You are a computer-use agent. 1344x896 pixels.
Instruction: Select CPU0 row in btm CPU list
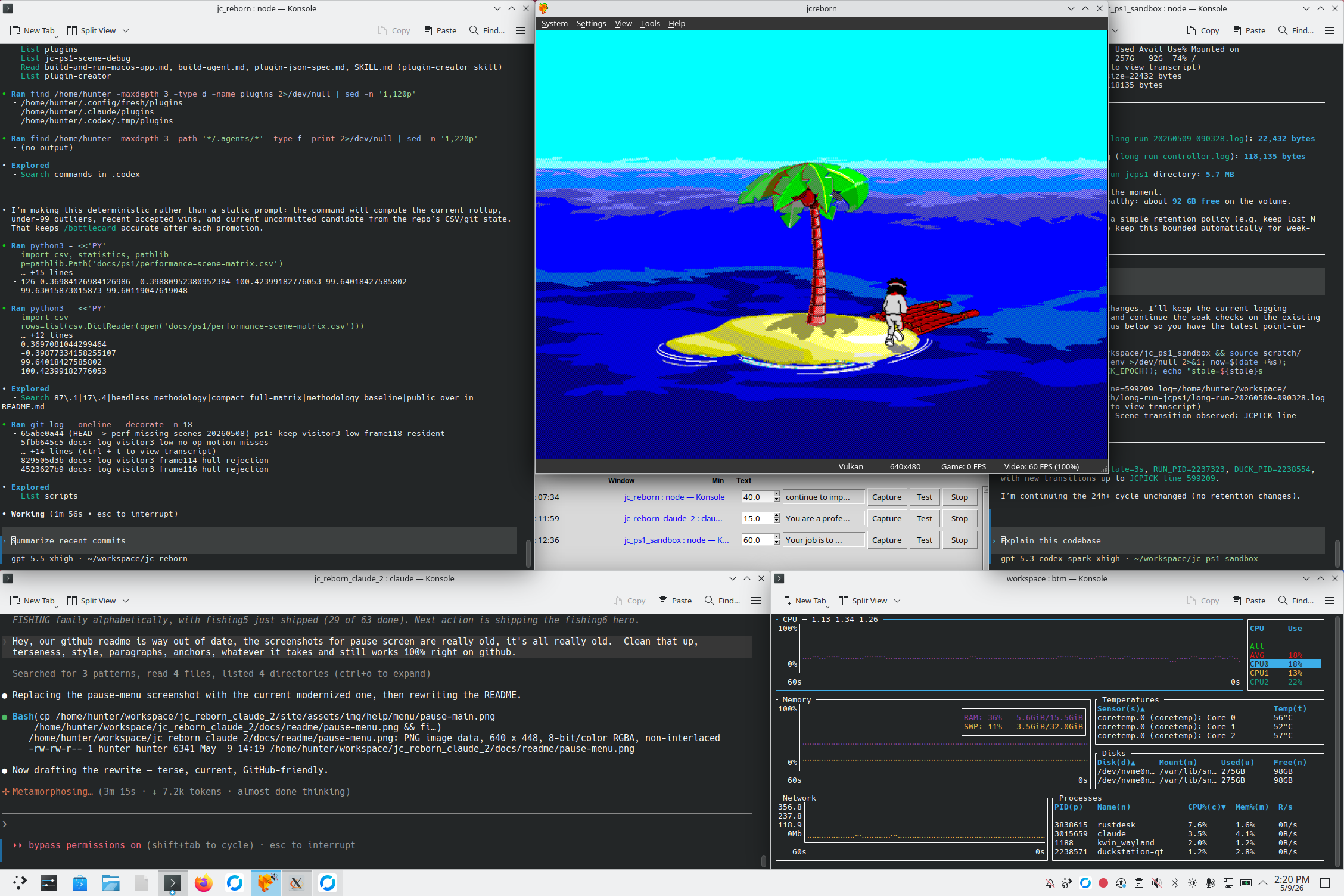click(1285, 664)
